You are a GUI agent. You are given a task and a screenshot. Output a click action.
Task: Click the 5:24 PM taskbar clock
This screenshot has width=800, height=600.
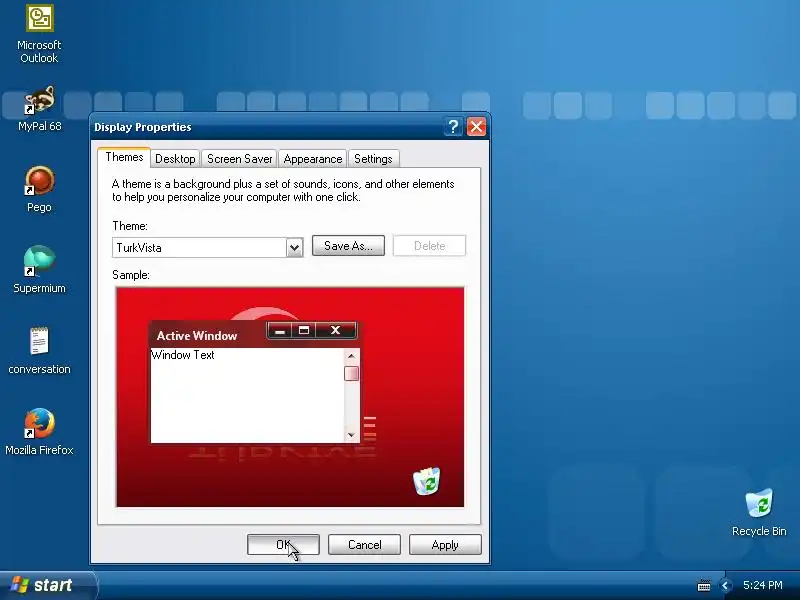click(x=763, y=585)
